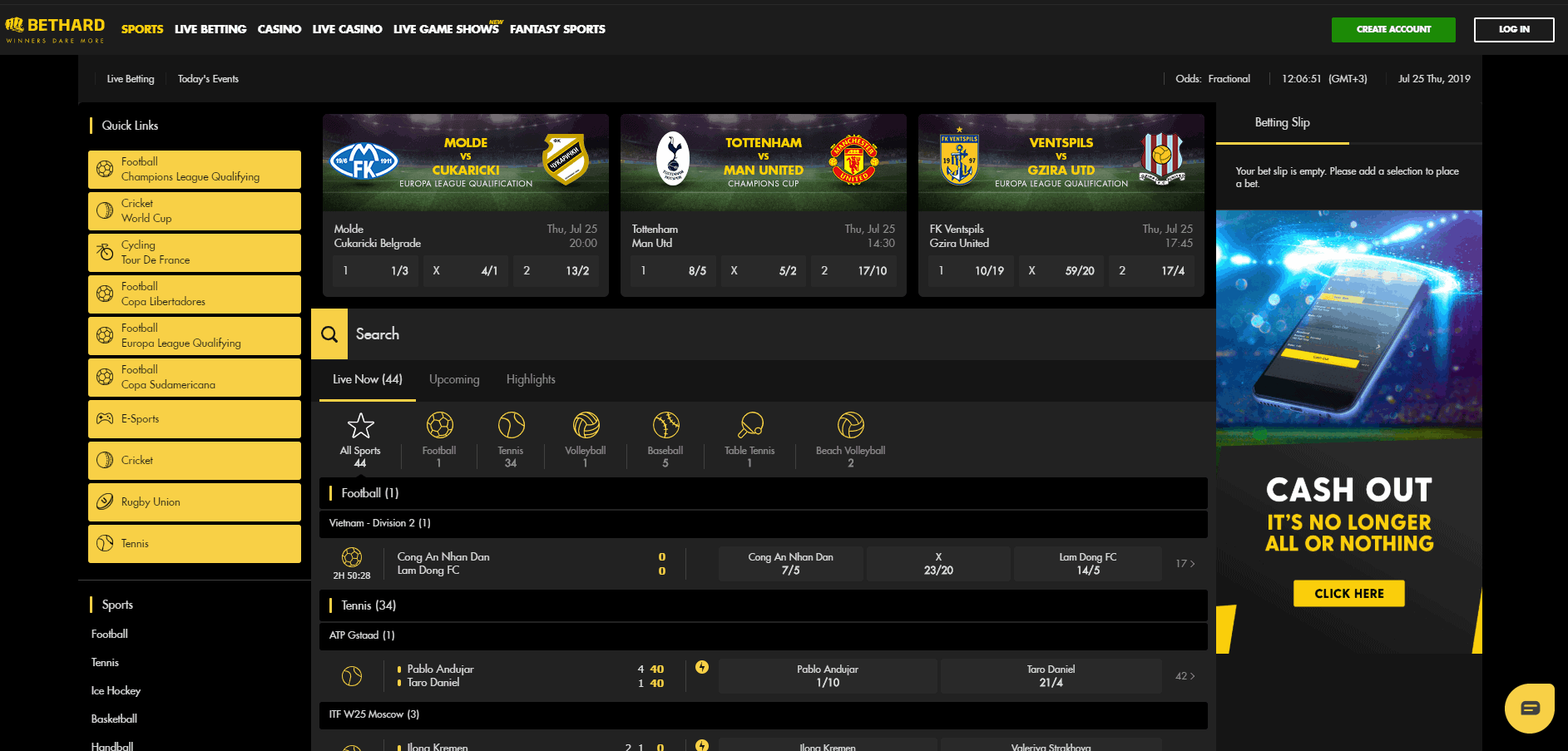Screen dimensions: 1568x751
Task: Bet on Cong An Nhan Dan at 7/5
Action: [x=791, y=564]
